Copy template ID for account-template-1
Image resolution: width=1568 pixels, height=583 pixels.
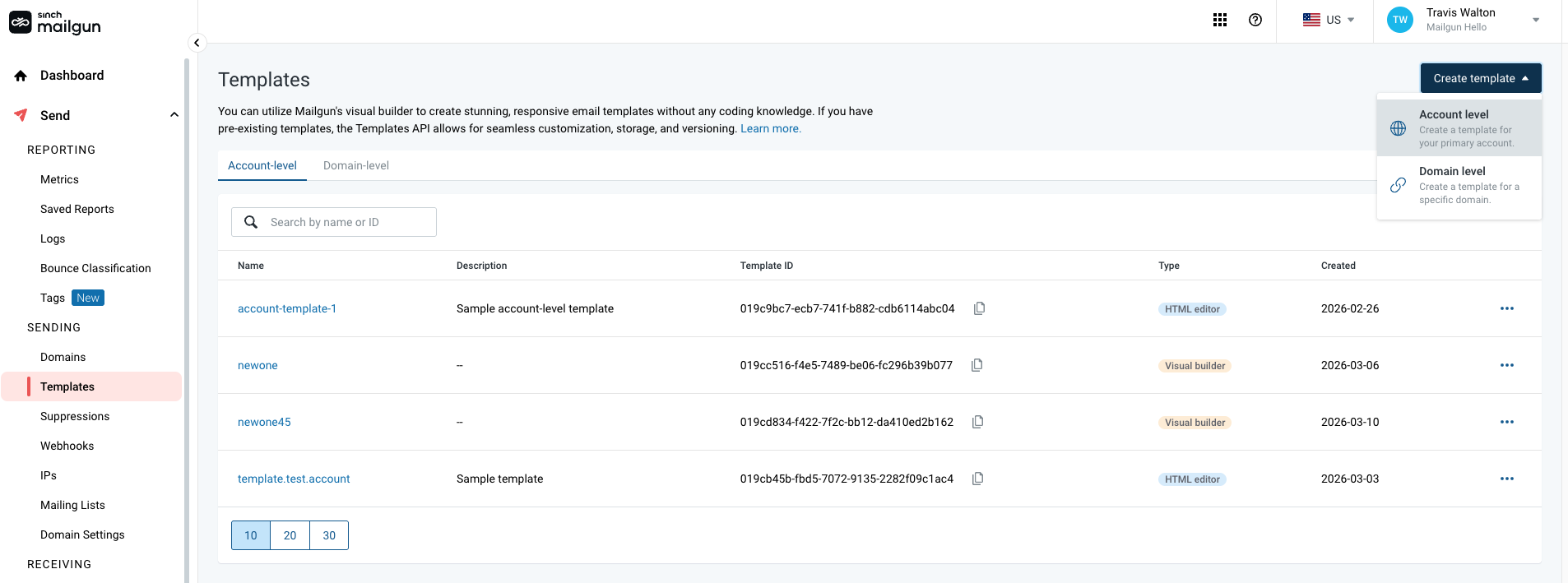point(979,308)
